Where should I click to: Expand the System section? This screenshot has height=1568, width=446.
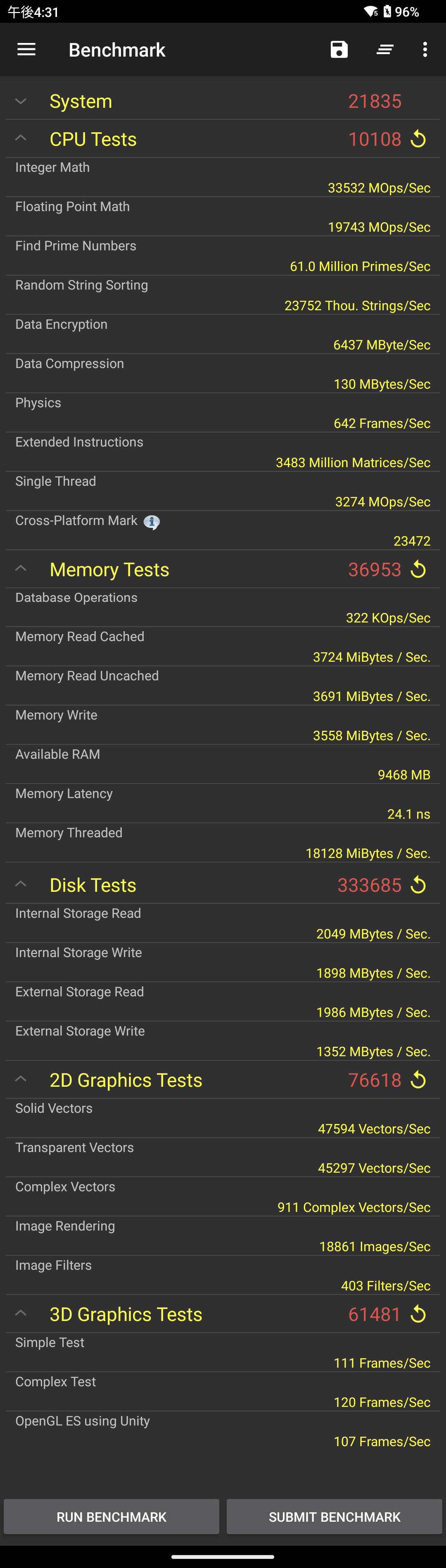tap(21, 101)
